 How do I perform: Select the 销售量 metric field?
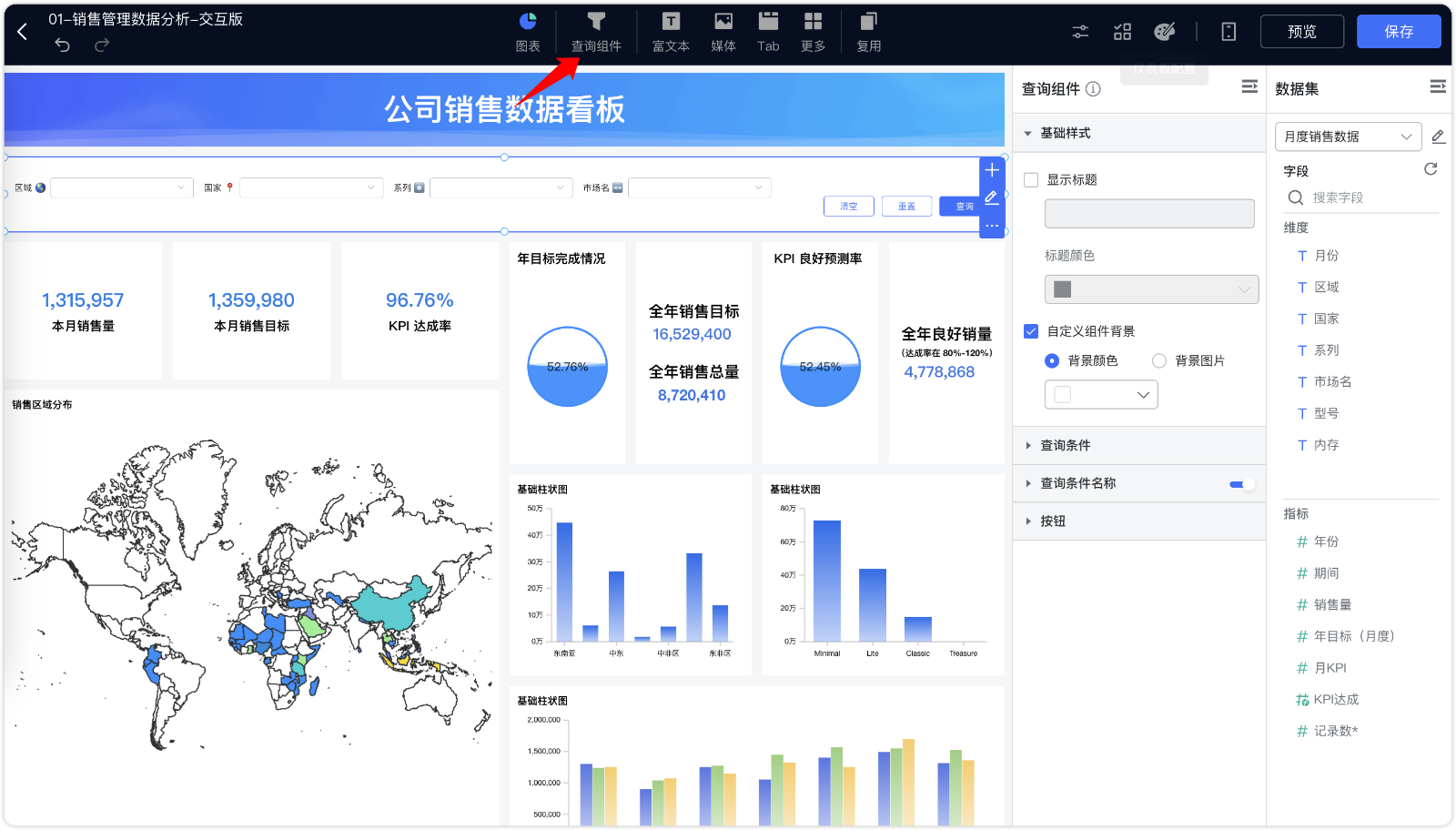pos(1332,605)
